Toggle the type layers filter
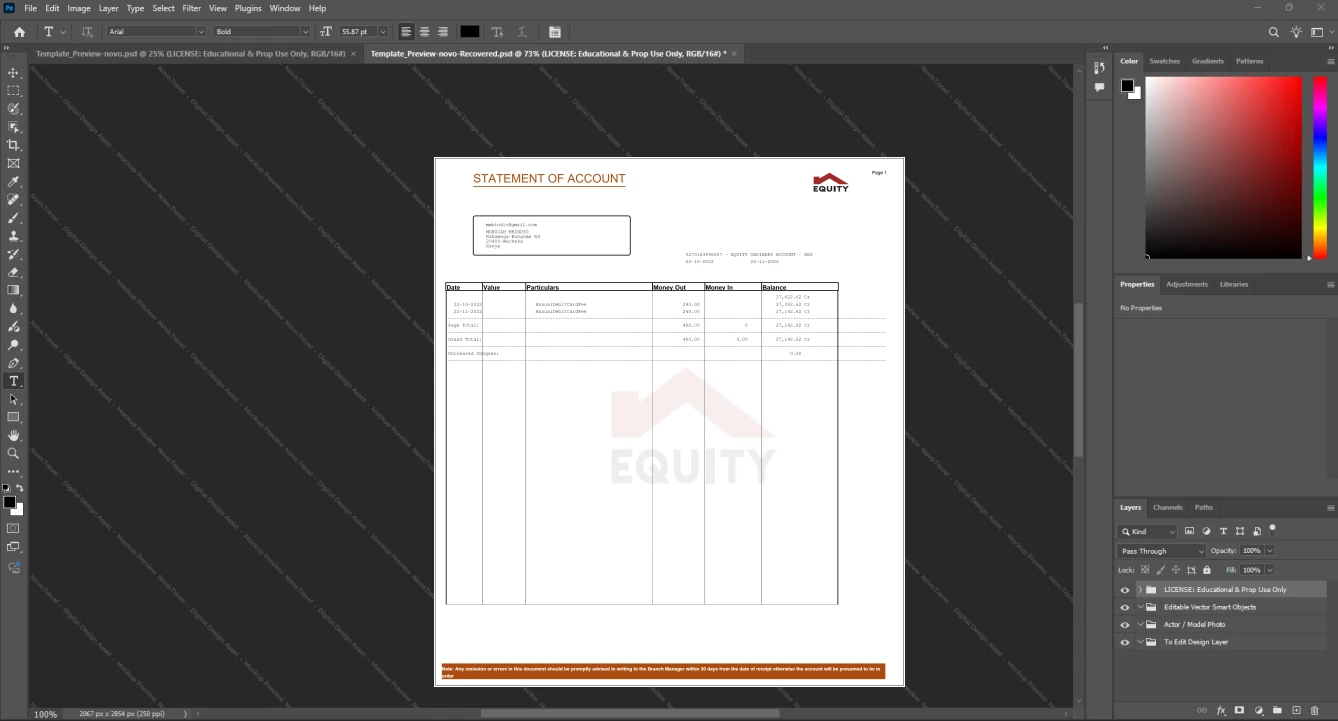 click(x=1223, y=531)
